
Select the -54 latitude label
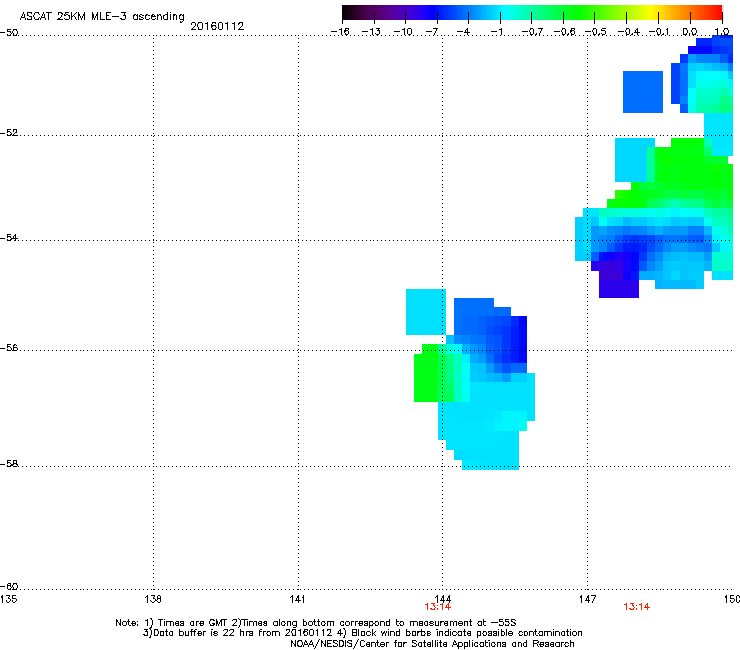(9, 237)
